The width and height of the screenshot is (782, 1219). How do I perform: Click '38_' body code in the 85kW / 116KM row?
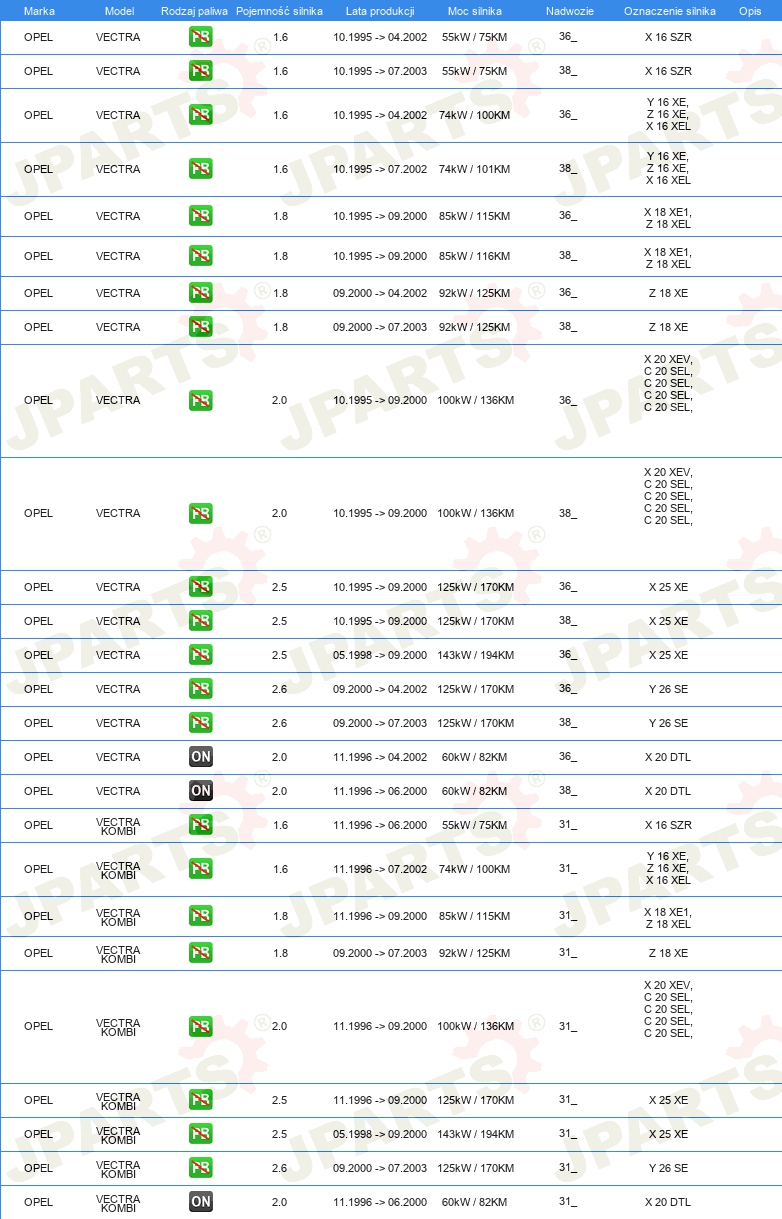point(568,256)
